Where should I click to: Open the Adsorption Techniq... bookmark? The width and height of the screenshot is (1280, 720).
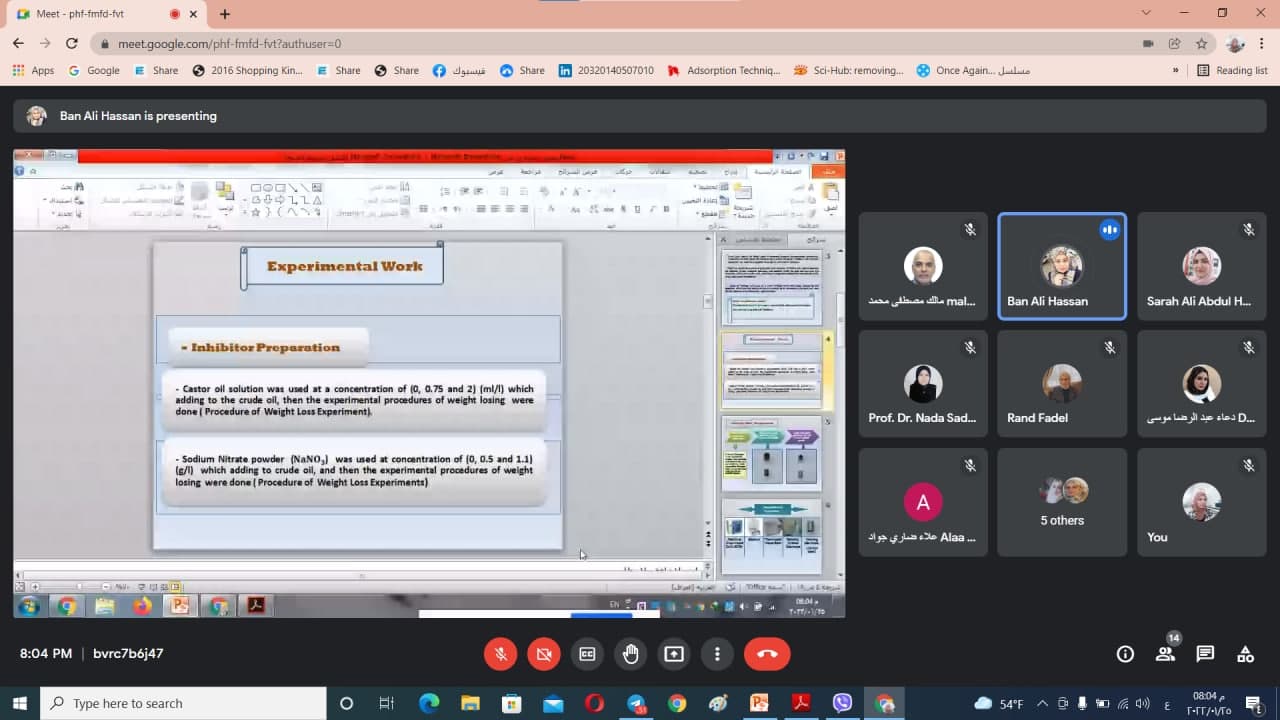coord(724,70)
